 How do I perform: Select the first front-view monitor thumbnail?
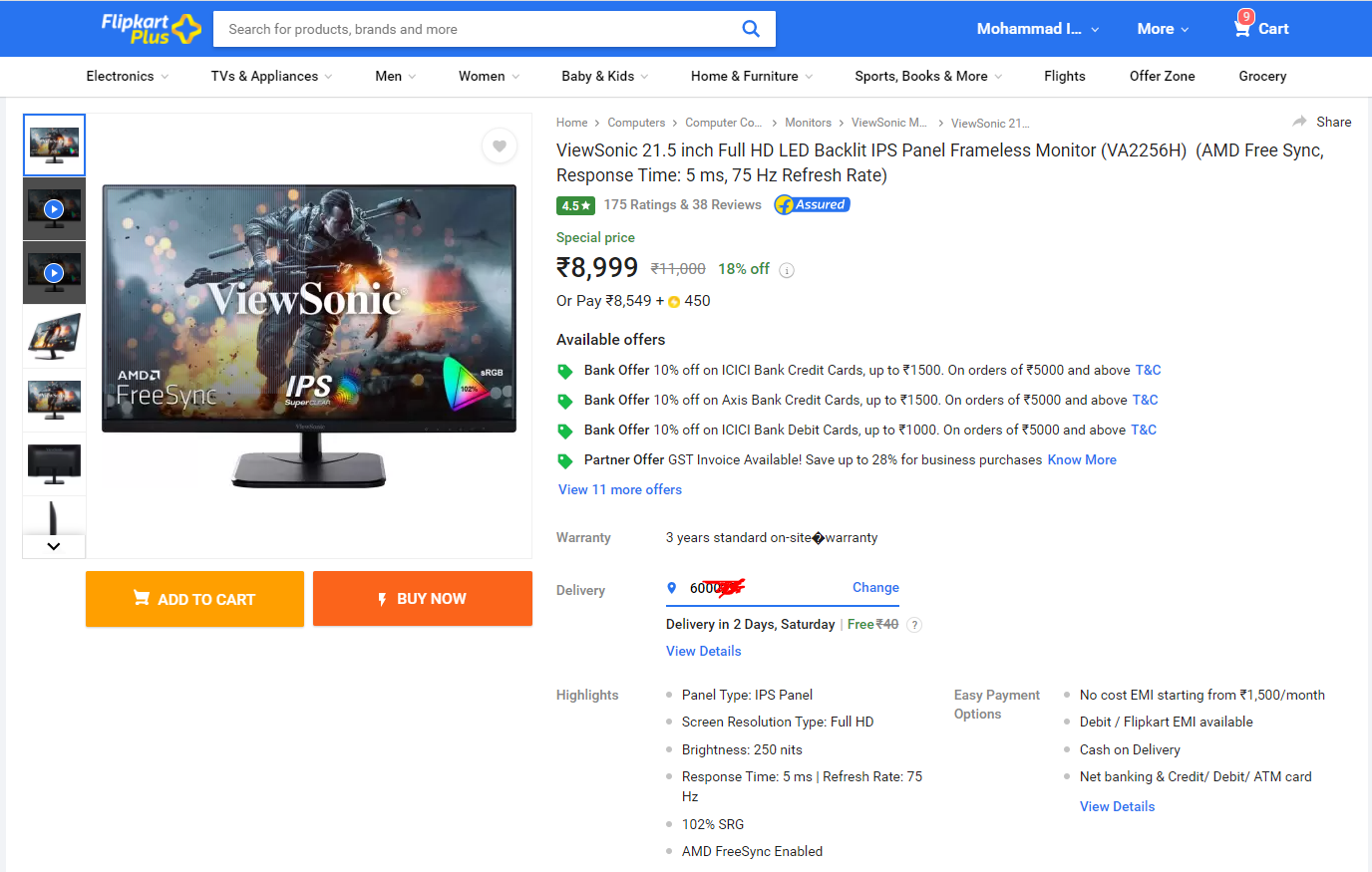(x=54, y=145)
